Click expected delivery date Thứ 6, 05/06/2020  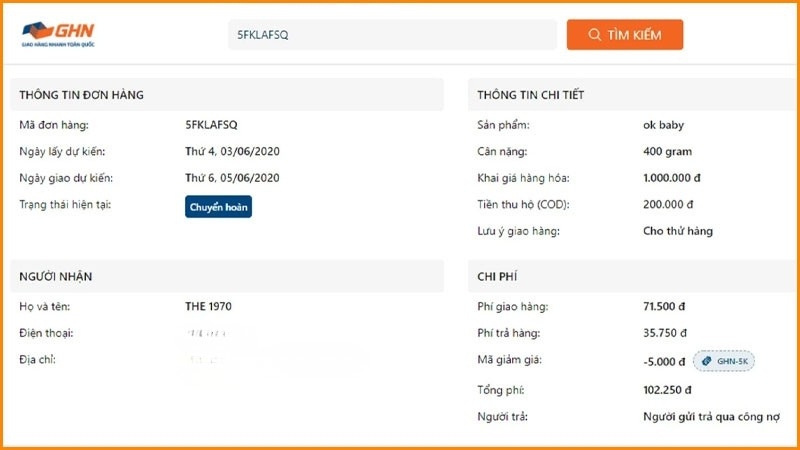tap(232, 178)
